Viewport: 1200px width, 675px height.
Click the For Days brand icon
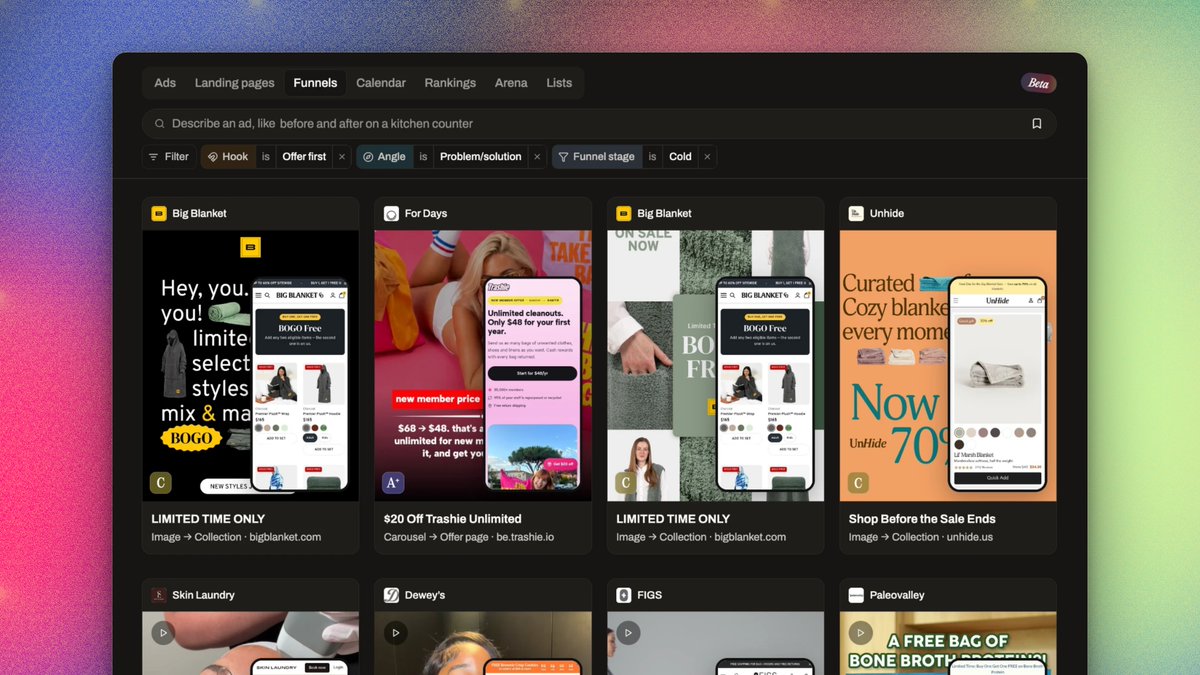coord(391,213)
